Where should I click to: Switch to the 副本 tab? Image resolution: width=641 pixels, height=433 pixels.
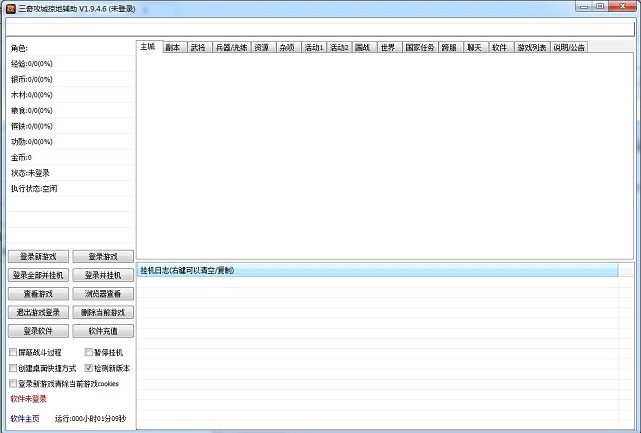point(172,47)
